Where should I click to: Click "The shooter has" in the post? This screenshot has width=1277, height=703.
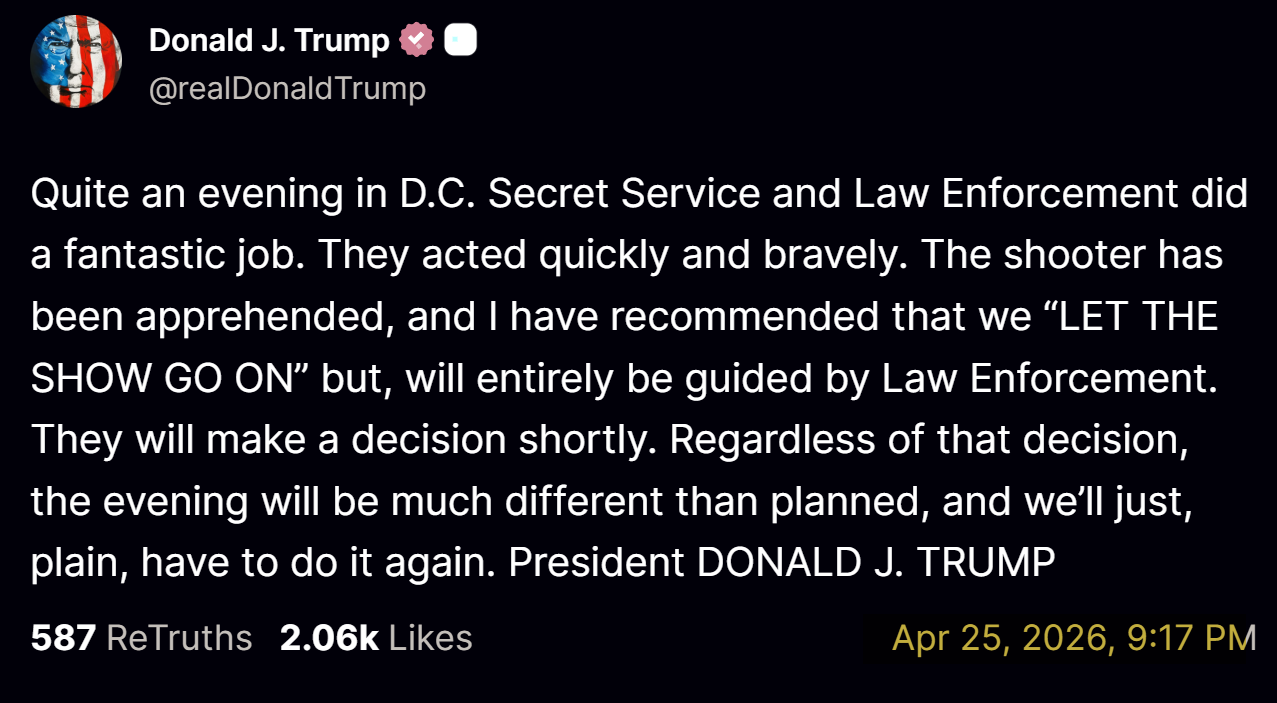(x=1071, y=255)
